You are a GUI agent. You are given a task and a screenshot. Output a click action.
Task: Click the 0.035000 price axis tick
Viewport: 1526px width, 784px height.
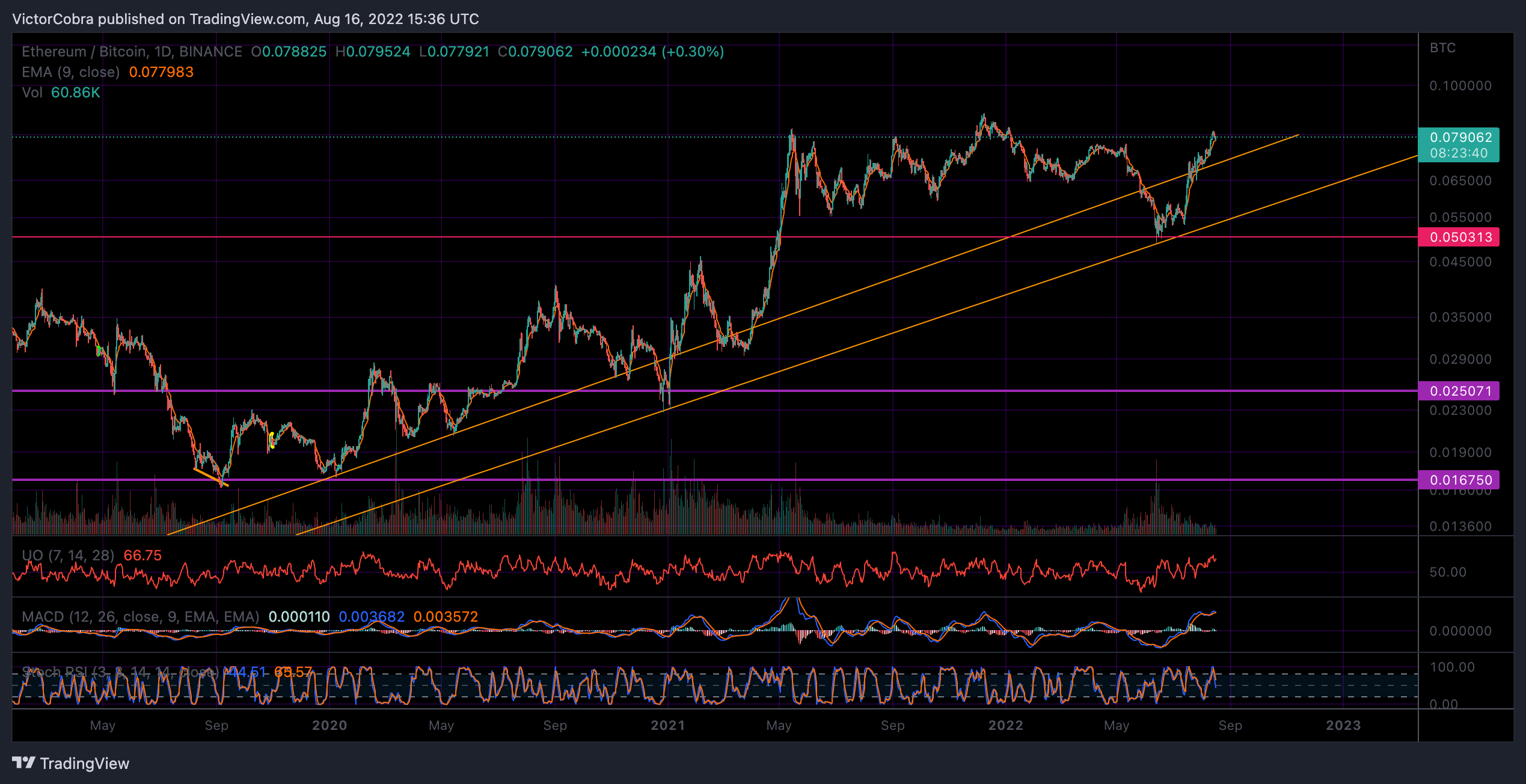click(1460, 317)
